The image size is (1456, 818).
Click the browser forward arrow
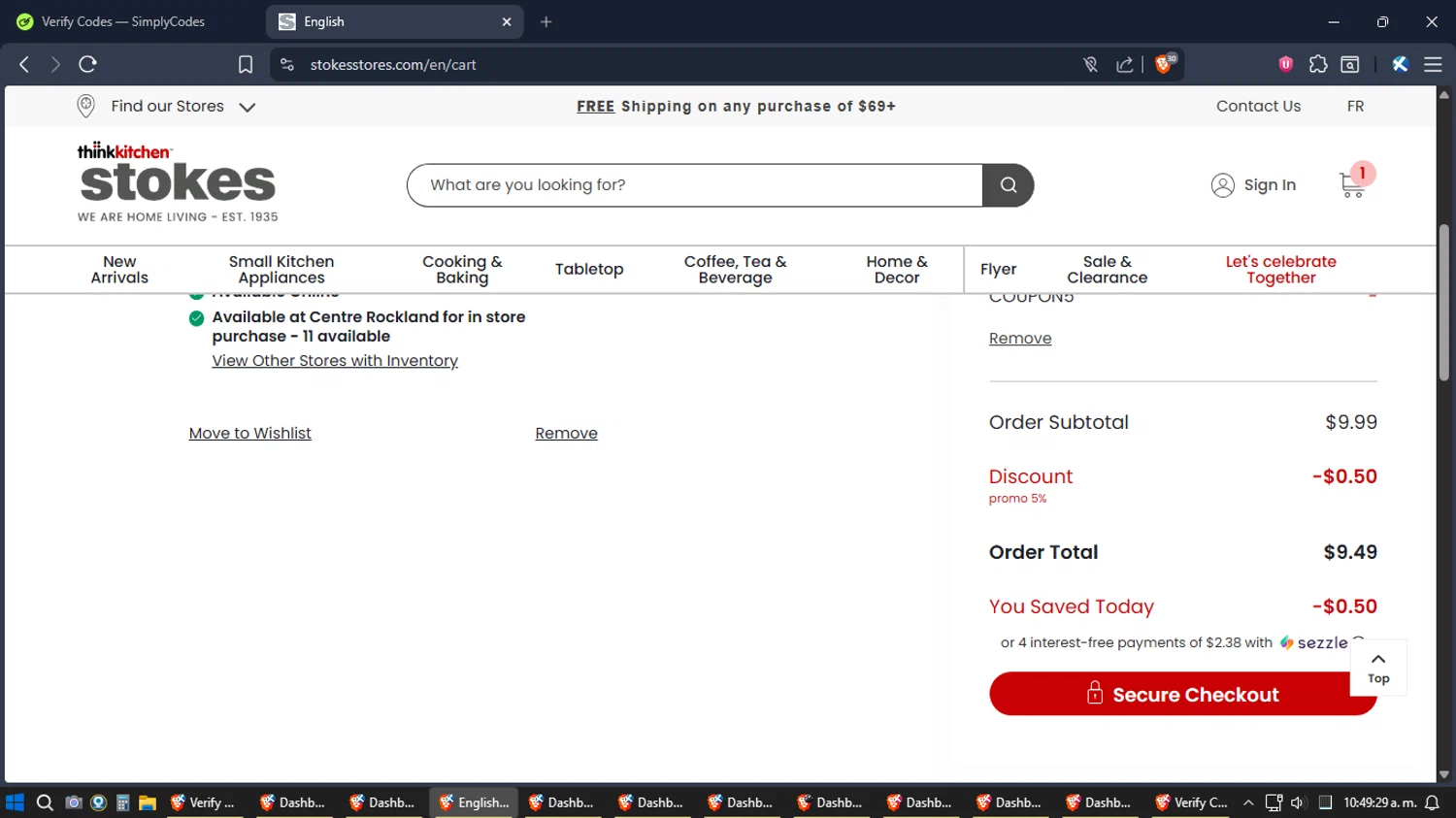point(55,64)
